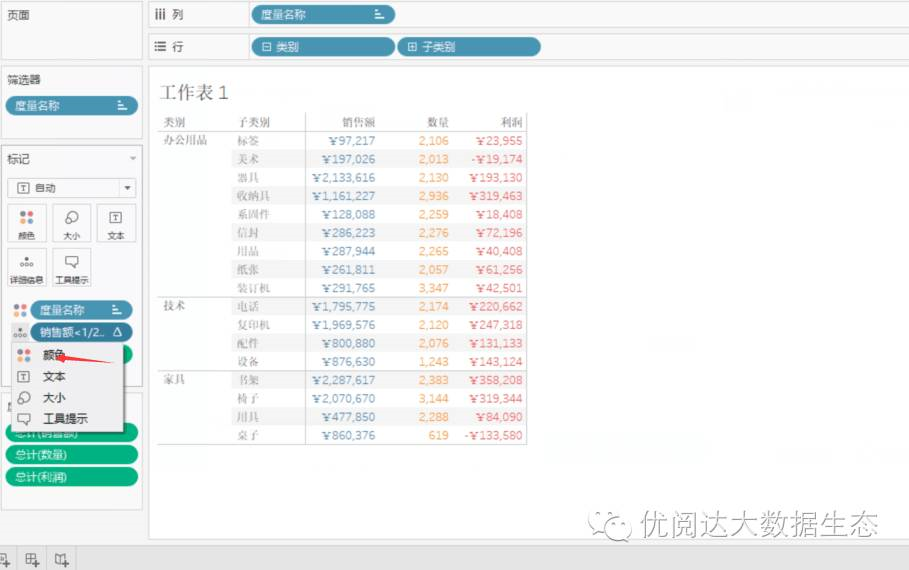Click the delta icon on 销售额 marks pill
The height and width of the screenshot is (570, 909).
118,332
